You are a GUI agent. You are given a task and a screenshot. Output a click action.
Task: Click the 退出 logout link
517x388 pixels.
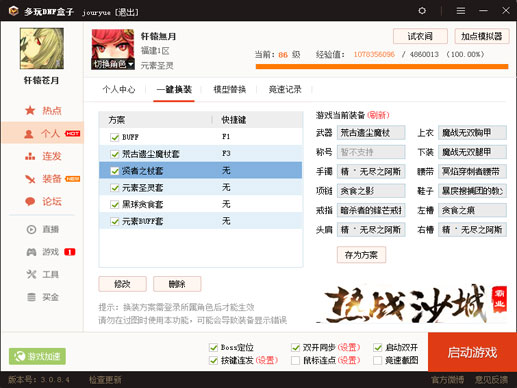coord(127,12)
